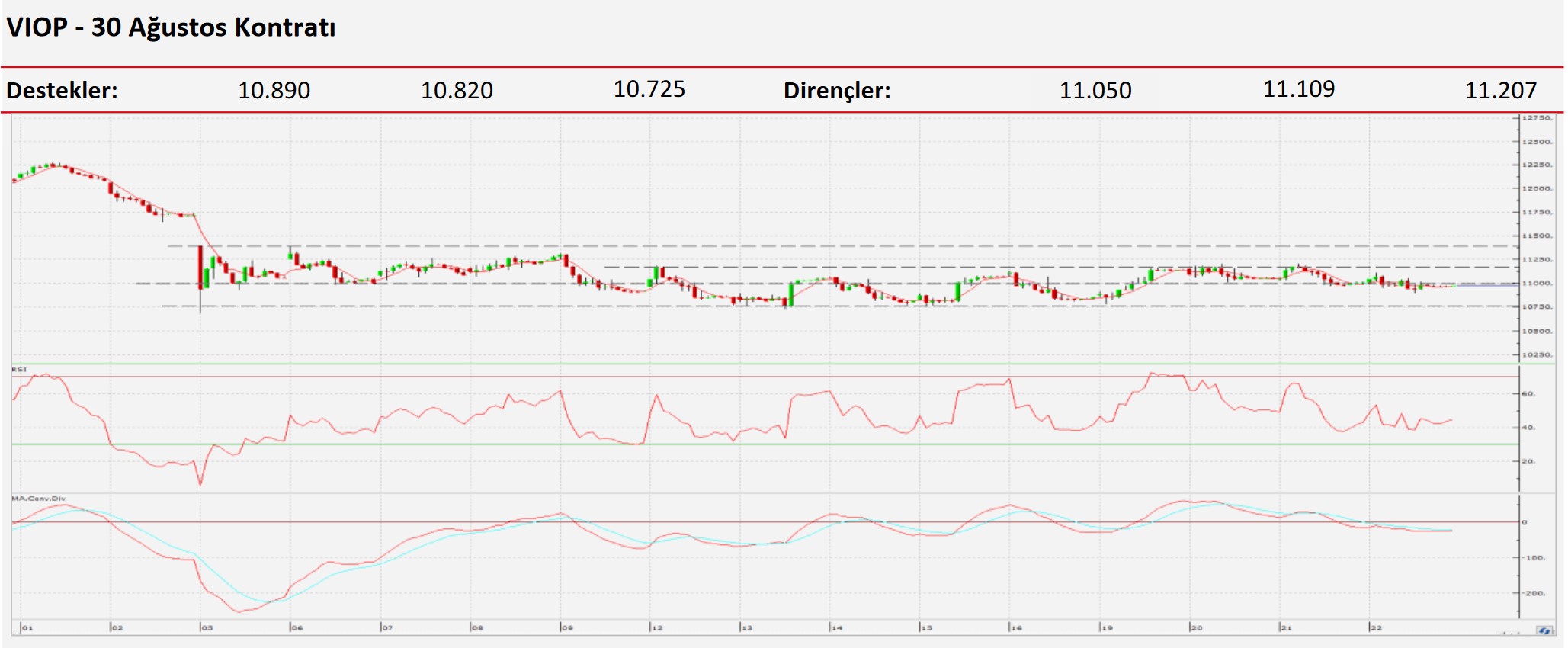Screen dimensions: 1568x648
Task: Click the RSI axis label 60
Action: [x=1529, y=394]
